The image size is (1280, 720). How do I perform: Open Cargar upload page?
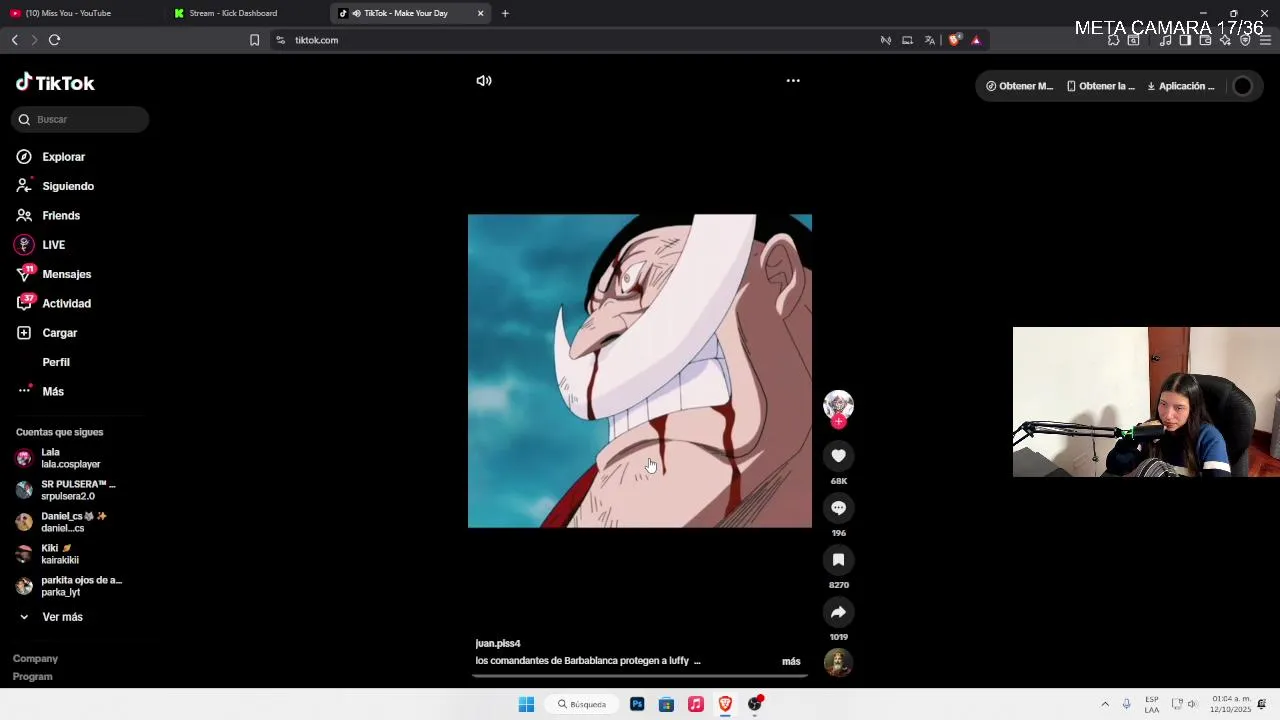click(59, 333)
